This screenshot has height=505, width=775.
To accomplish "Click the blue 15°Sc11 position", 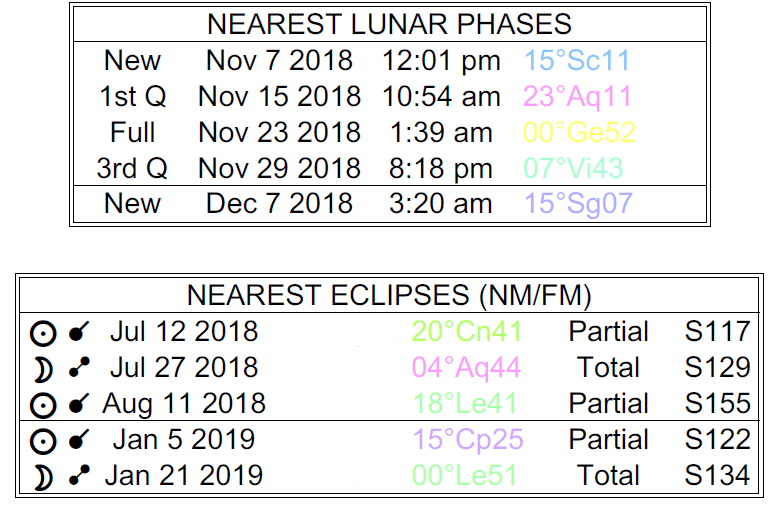I will [x=577, y=60].
